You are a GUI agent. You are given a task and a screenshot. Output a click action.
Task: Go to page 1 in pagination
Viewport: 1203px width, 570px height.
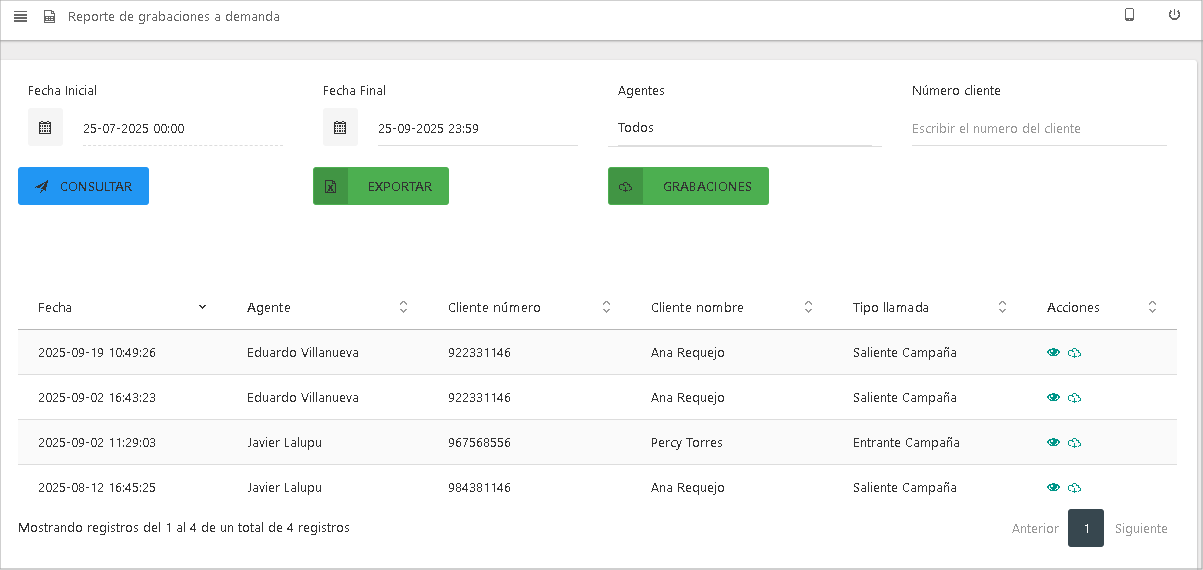tap(1085, 528)
